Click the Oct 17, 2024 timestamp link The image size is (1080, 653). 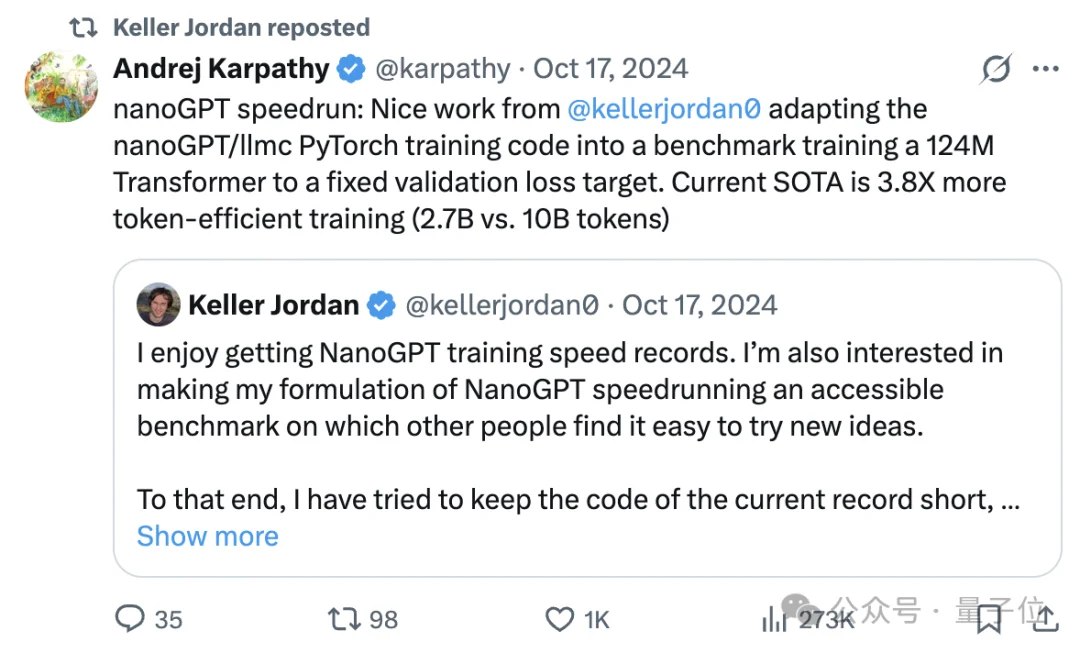pos(610,68)
